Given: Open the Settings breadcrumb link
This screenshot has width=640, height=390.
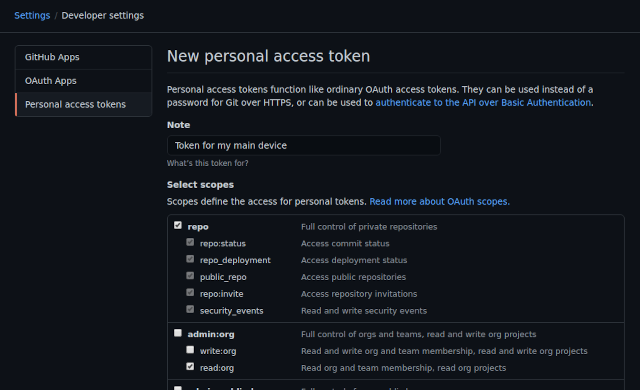Looking at the screenshot, I should click(32, 16).
